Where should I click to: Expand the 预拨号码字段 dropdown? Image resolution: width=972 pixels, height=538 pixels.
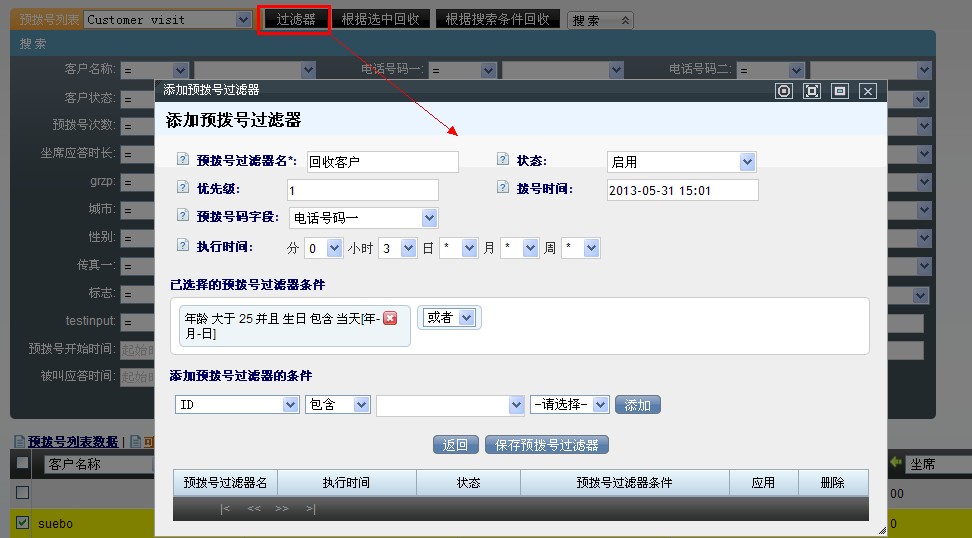pyautogui.click(x=363, y=218)
